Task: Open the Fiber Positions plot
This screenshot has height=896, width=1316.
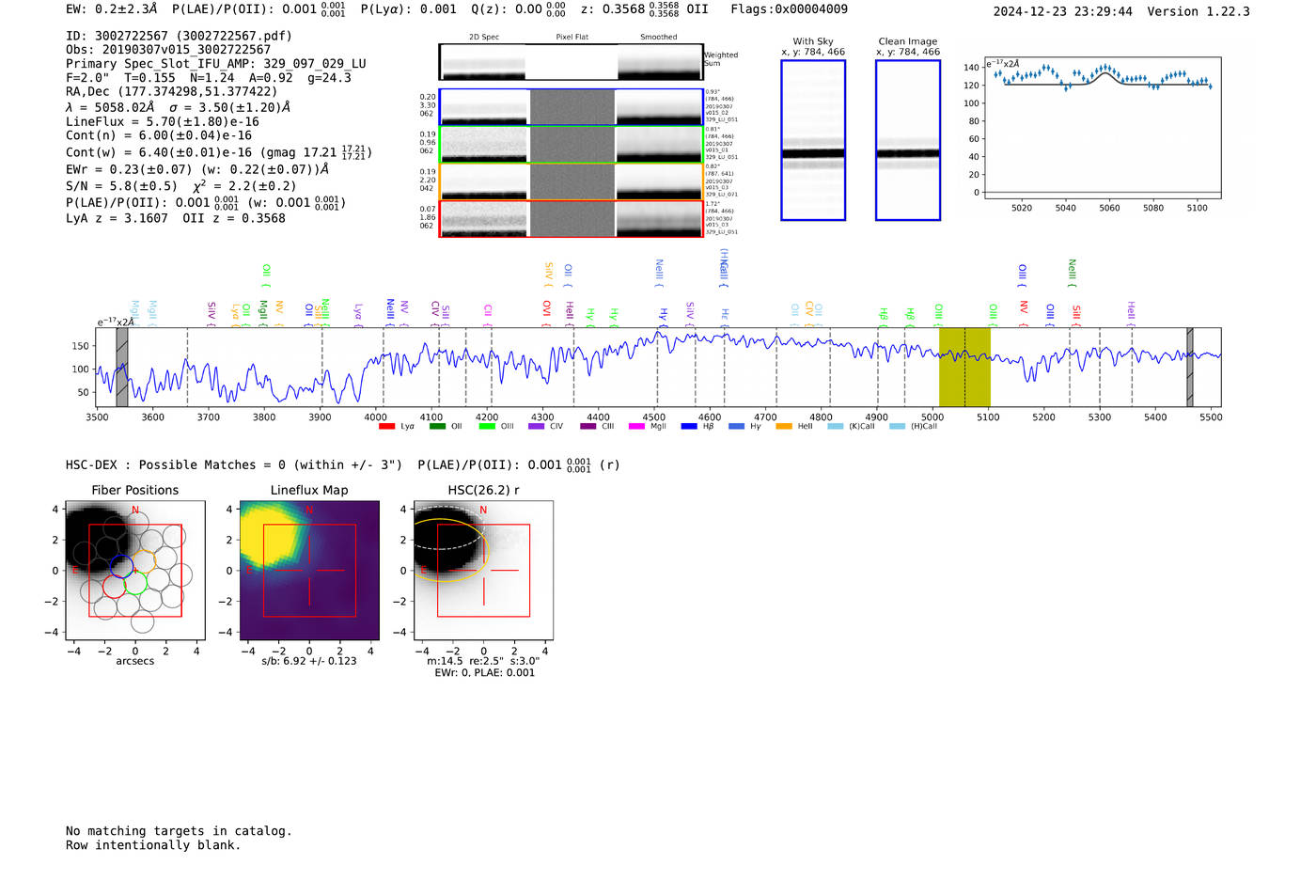Action: (x=135, y=570)
